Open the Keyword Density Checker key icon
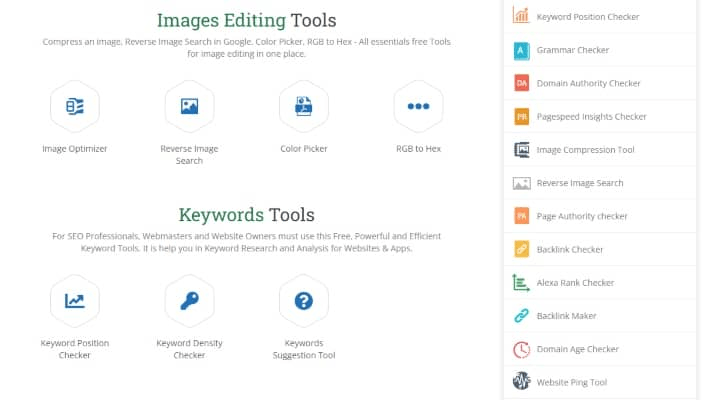Viewport: 703px width, 400px height. [x=189, y=301]
